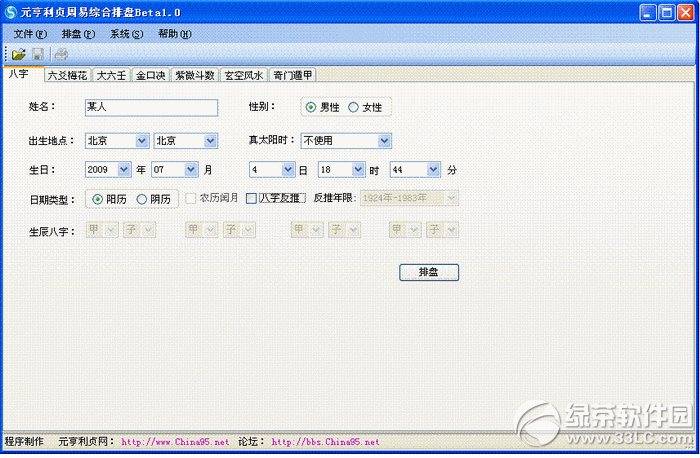Click the print toolbar icon

point(62,53)
